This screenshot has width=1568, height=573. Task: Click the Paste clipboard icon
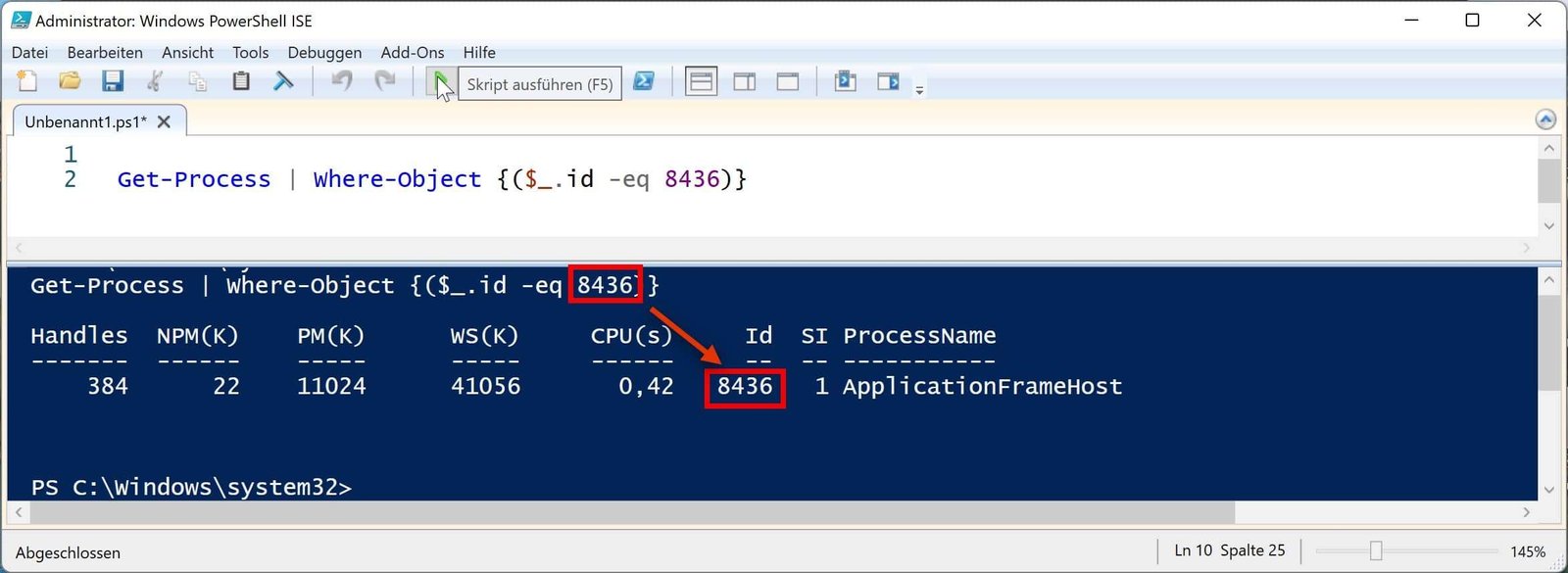(240, 82)
